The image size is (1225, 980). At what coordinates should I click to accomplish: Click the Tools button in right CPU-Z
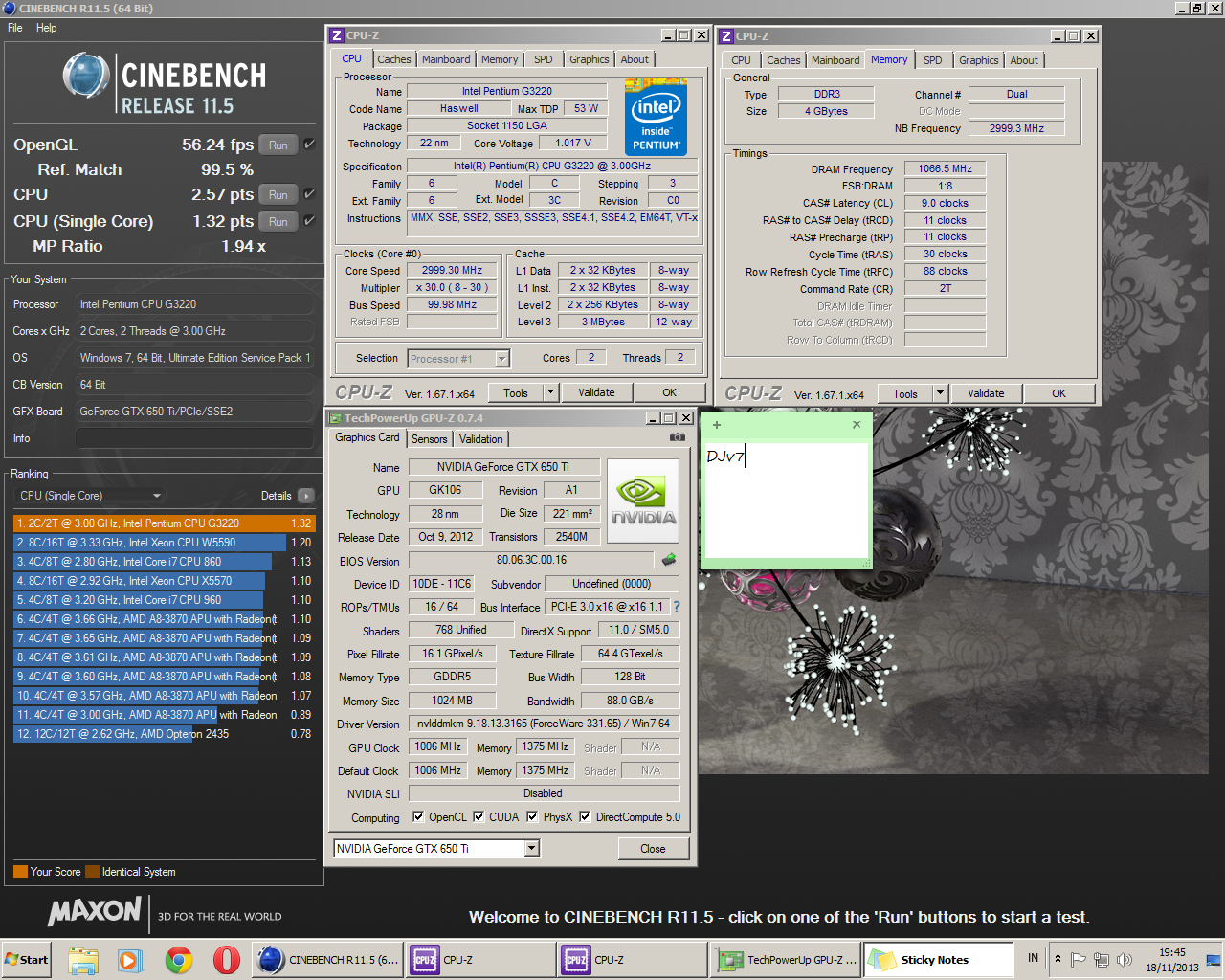point(904,393)
